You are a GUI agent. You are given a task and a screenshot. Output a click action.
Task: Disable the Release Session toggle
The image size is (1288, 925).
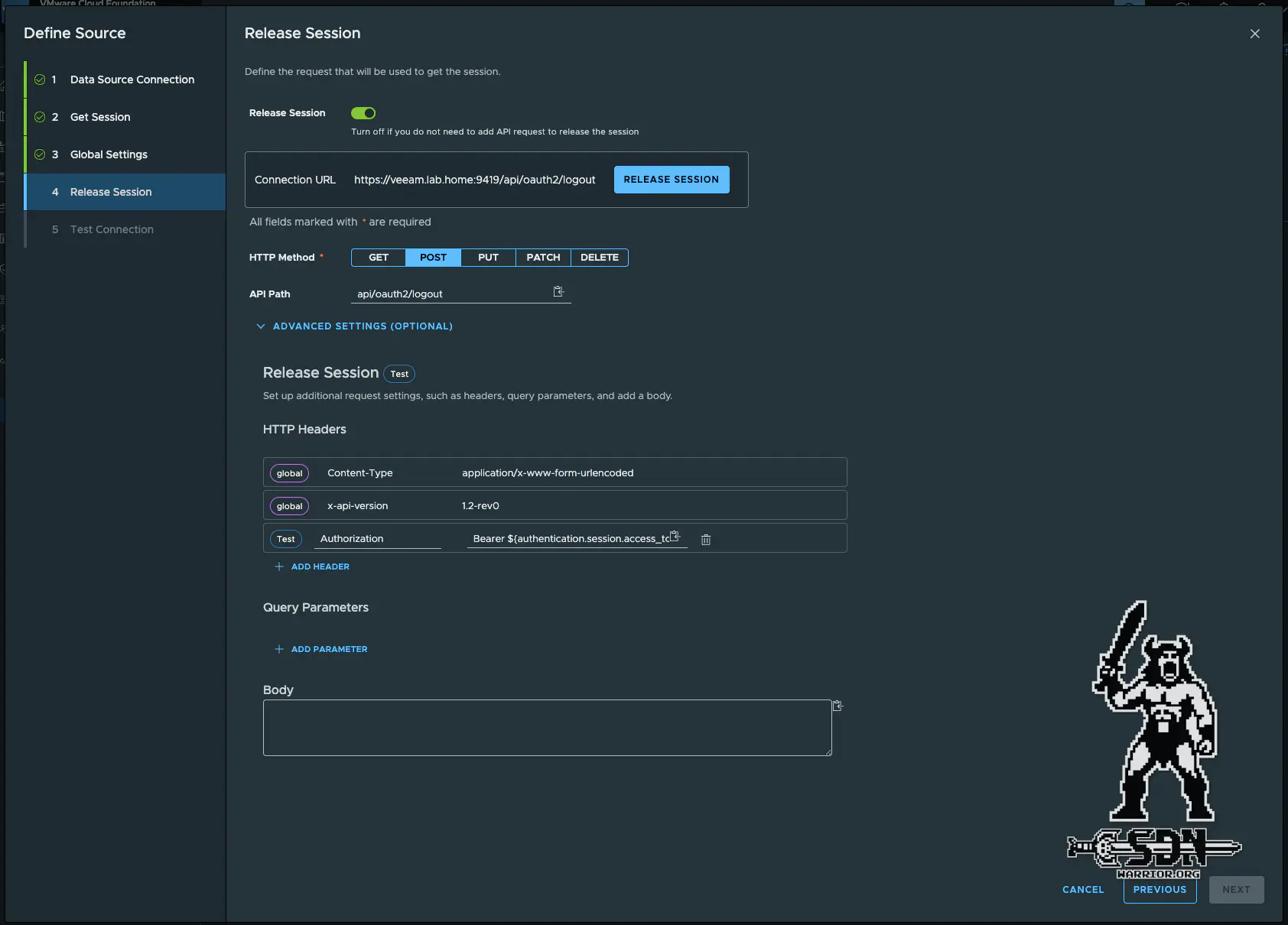[x=363, y=112]
